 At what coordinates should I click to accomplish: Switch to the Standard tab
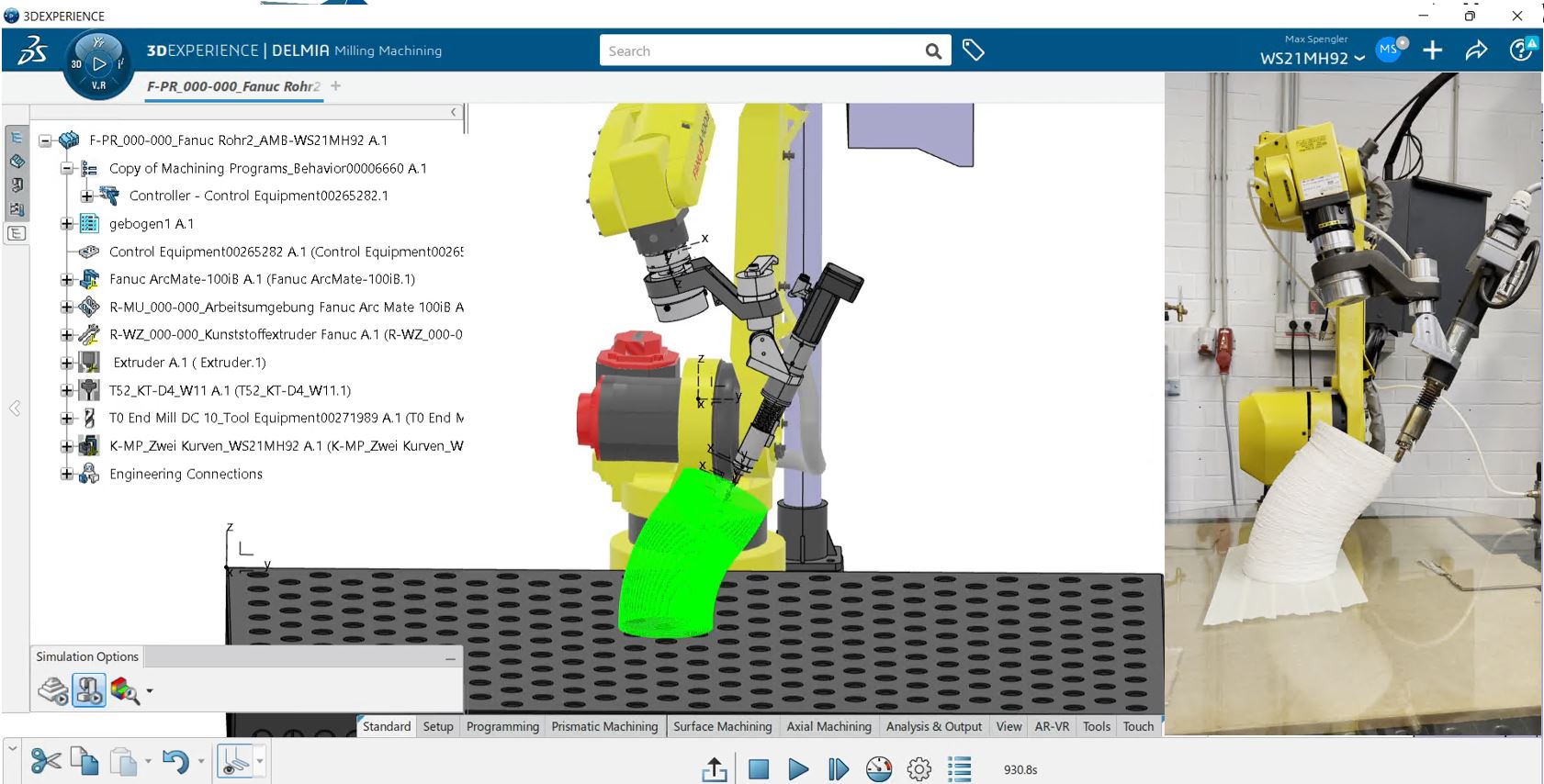coord(387,726)
